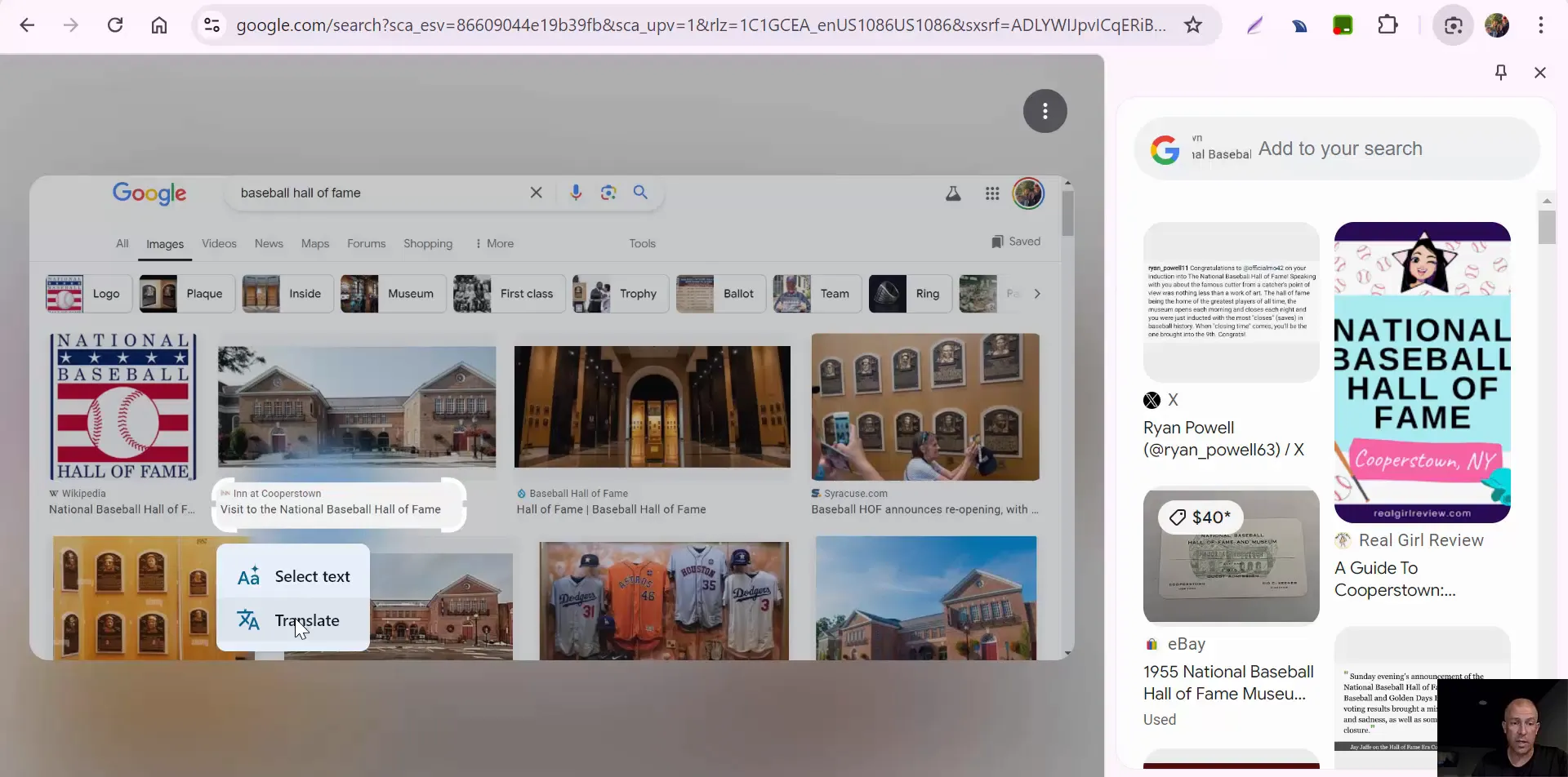Image resolution: width=1568 pixels, height=777 pixels.
Task: Open the Shopping tab
Action: [x=428, y=243]
